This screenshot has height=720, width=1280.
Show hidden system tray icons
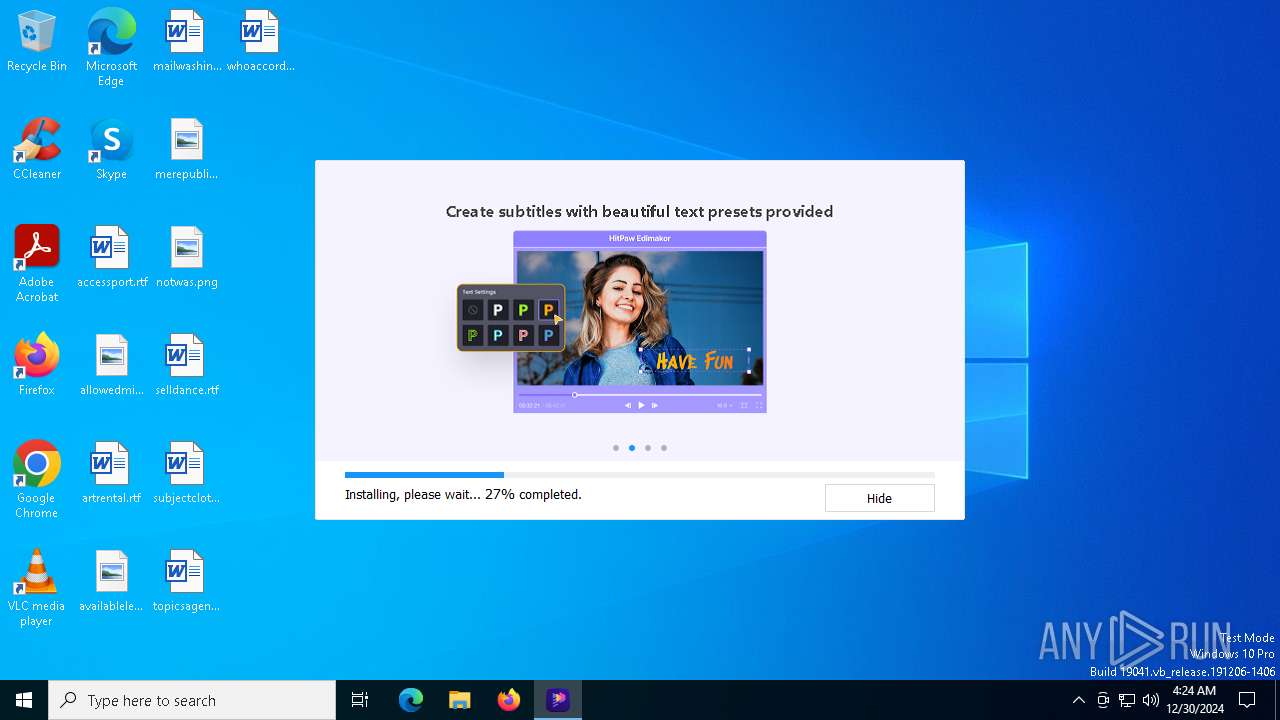point(1078,700)
